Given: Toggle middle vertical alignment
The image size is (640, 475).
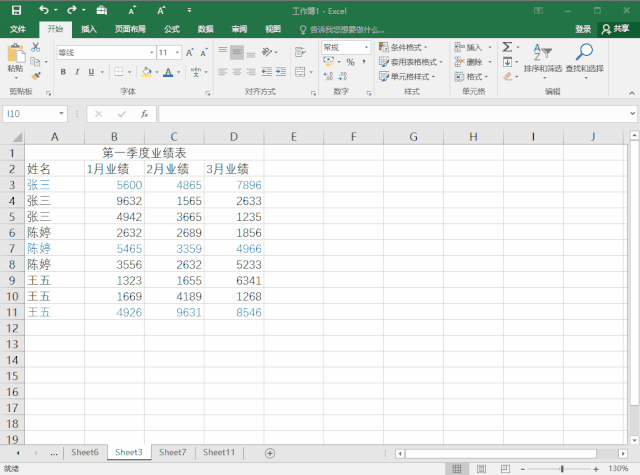Looking at the screenshot, I should [x=237, y=52].
